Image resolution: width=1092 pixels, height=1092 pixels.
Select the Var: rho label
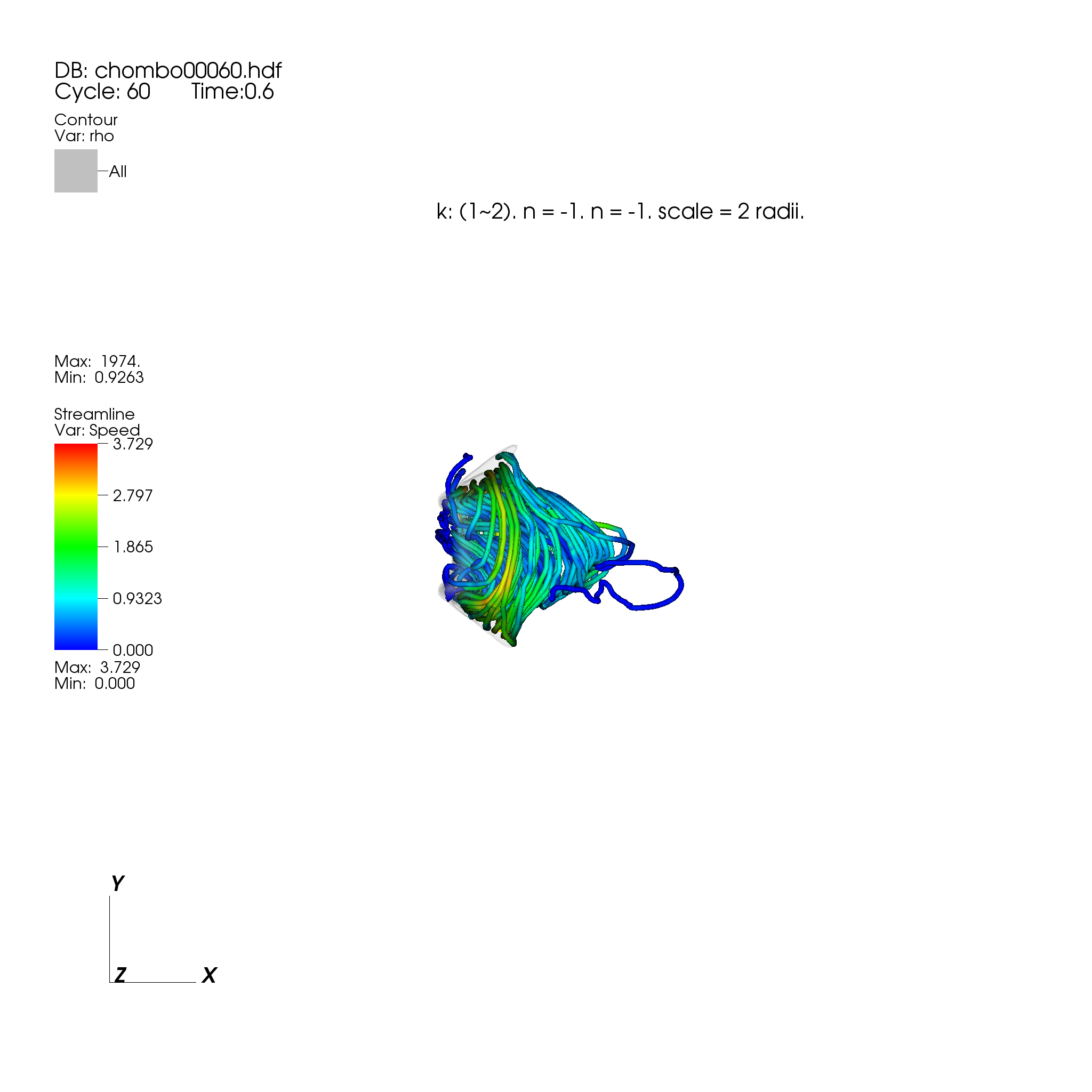tap(84, 136)
